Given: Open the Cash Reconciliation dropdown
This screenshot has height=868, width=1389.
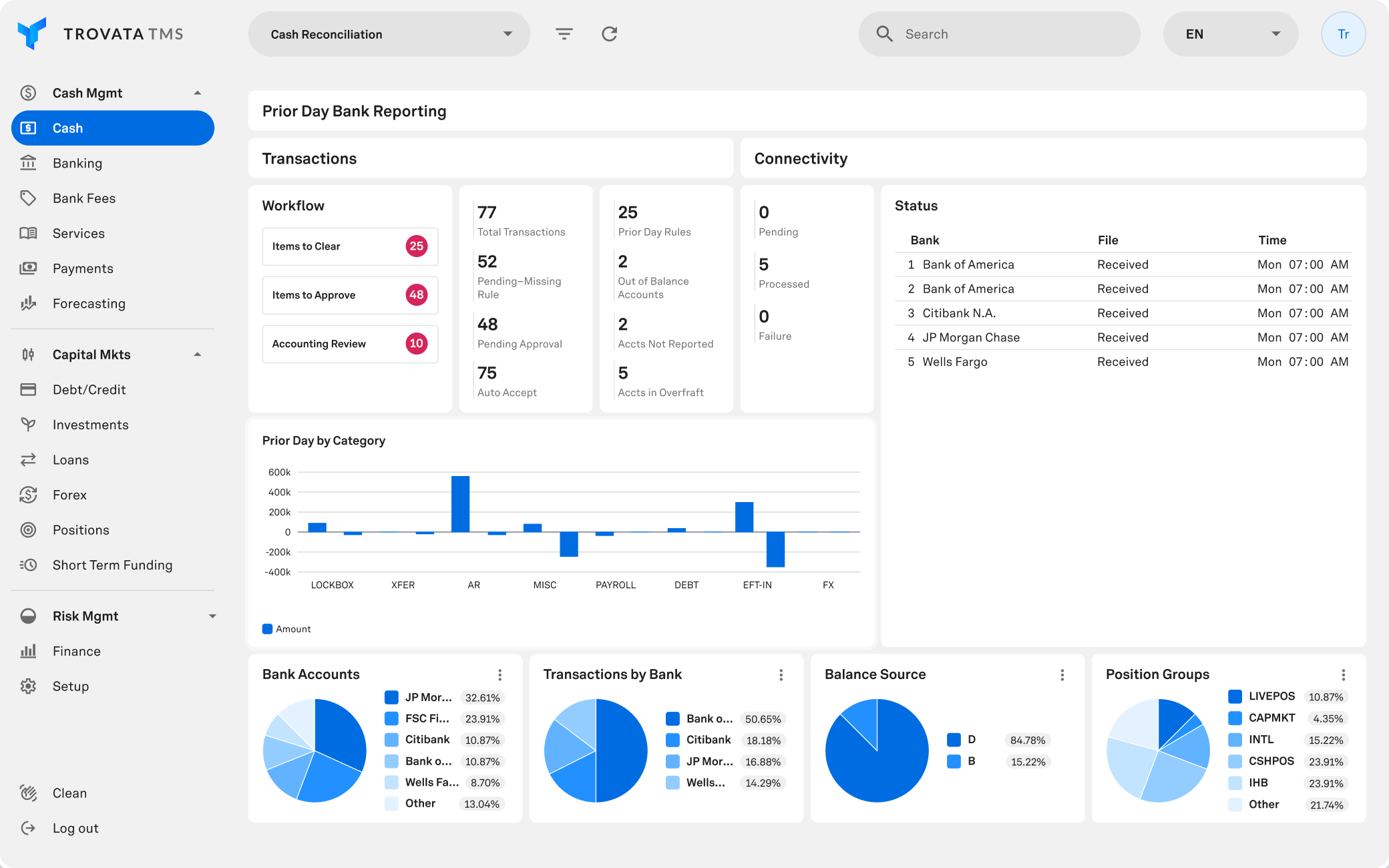Looking at the screenshot, I should click(389, 34).
